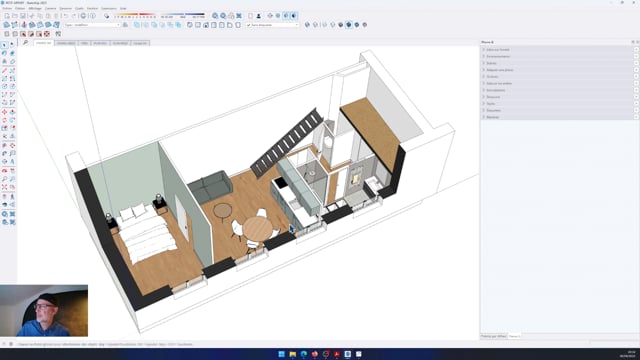The image size is (640, 360).
Task: Toggle shadows display icon
Action: tap(107, 16)
